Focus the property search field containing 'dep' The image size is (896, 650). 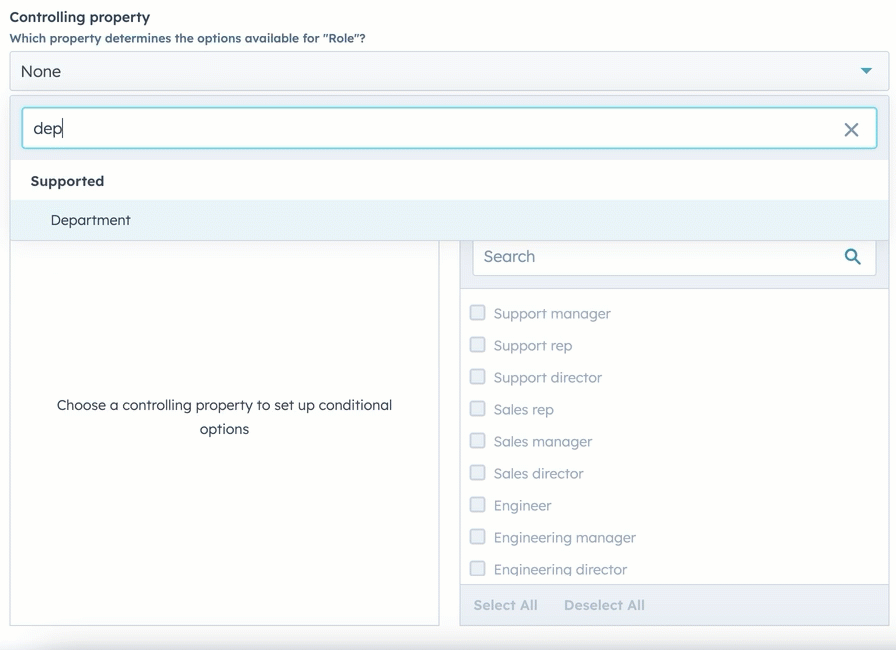430,129
